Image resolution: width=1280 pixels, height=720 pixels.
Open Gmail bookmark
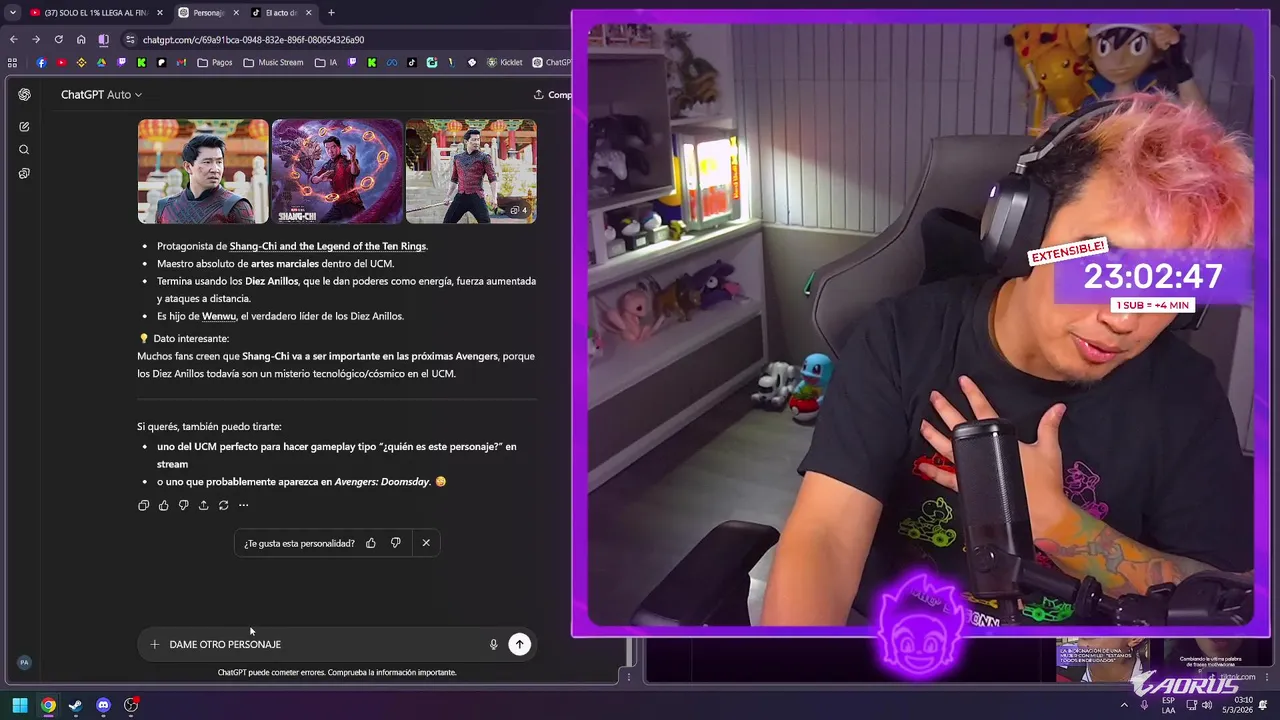pyautogui.click(x=181, y=62)
